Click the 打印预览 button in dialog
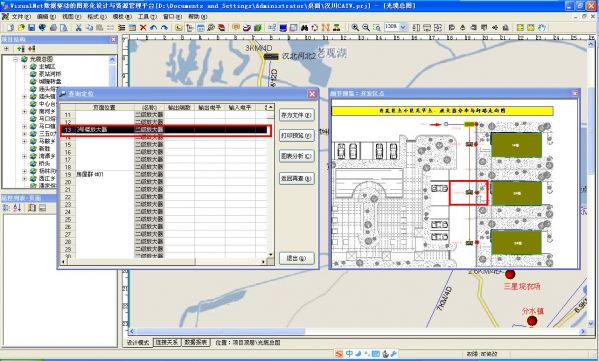This screenshot has height=361, width=599. coord(296,136)
